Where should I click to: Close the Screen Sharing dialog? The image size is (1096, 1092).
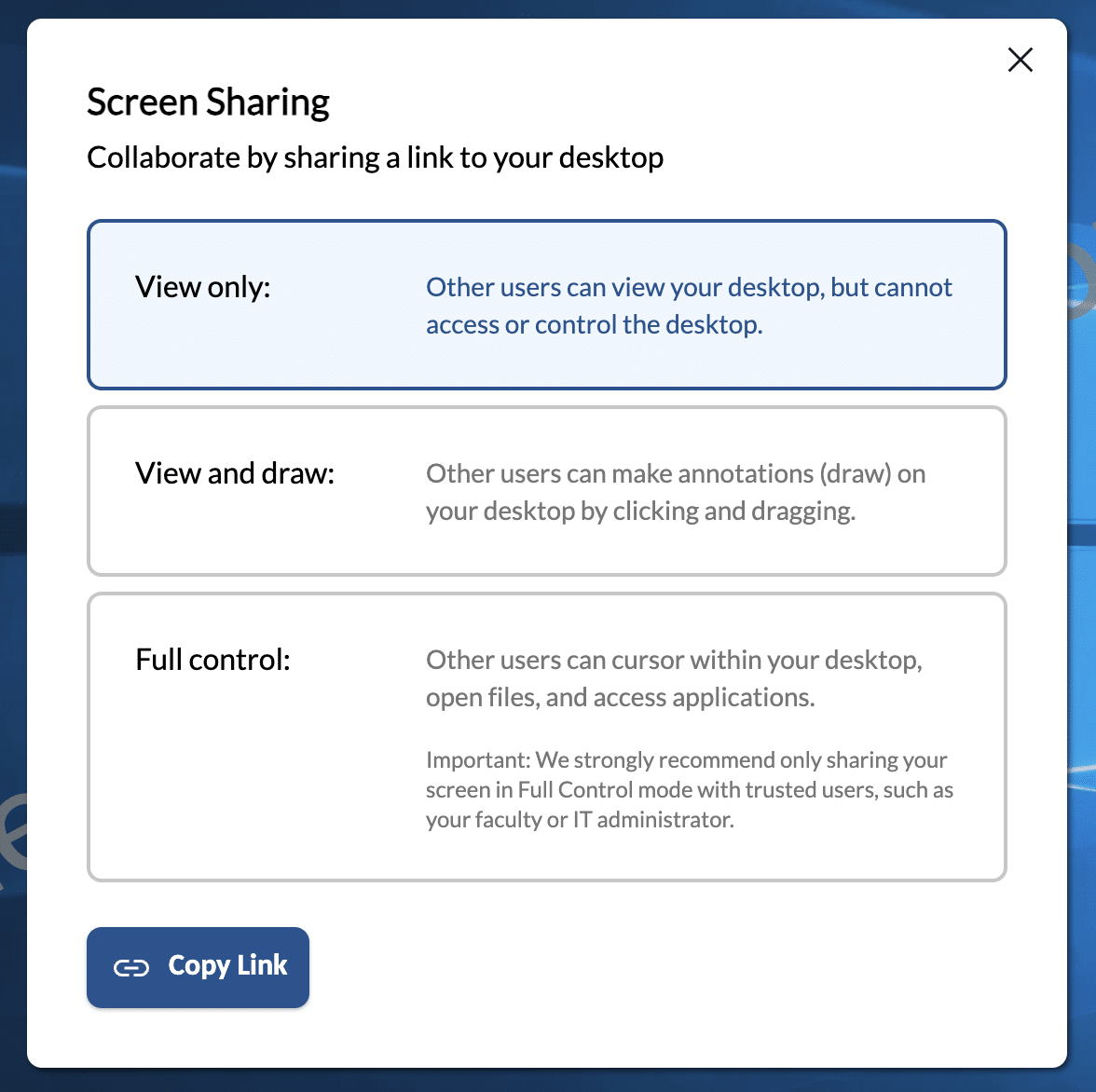1021,60
